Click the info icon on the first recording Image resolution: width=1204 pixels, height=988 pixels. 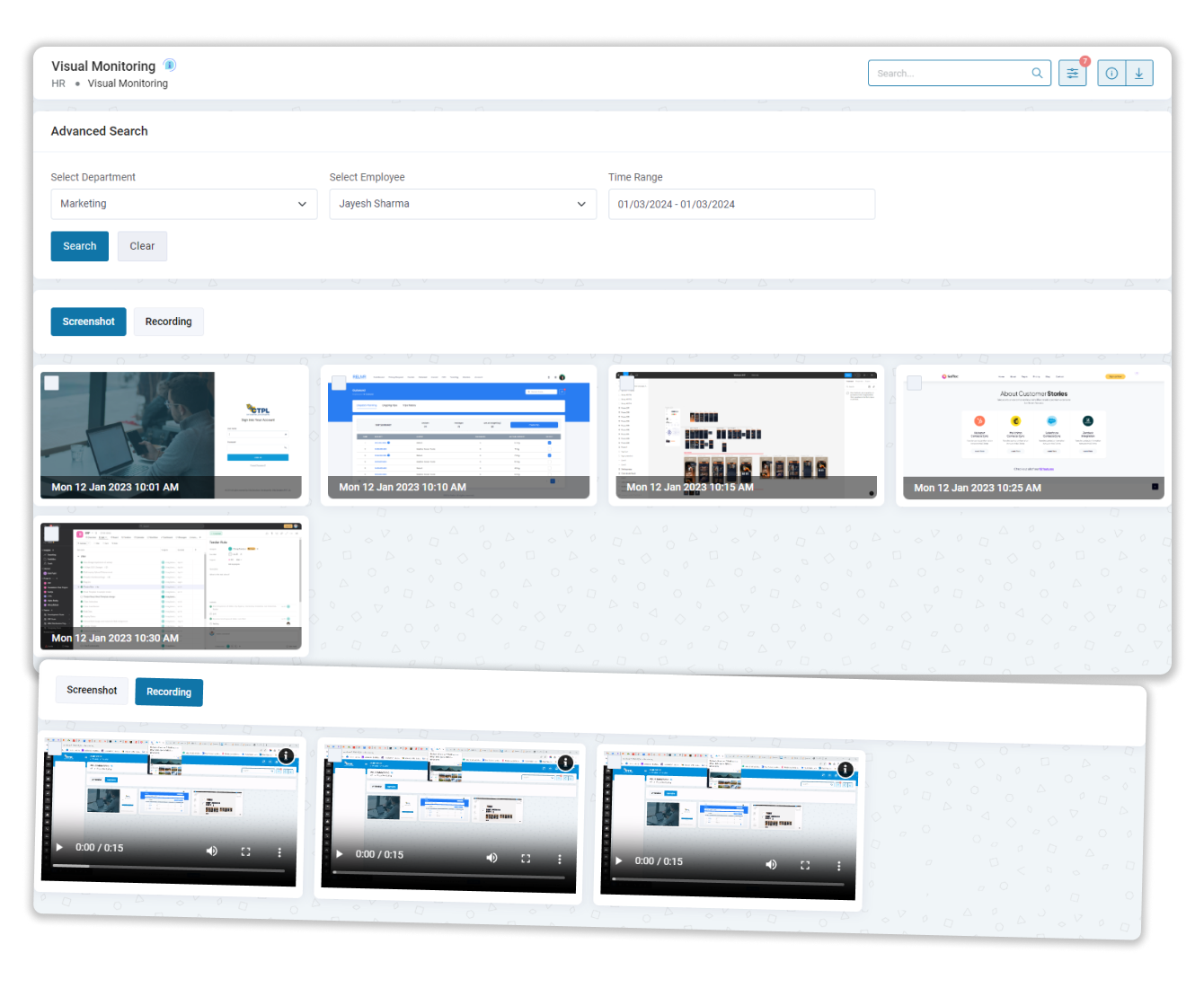[x=286, y=756]
